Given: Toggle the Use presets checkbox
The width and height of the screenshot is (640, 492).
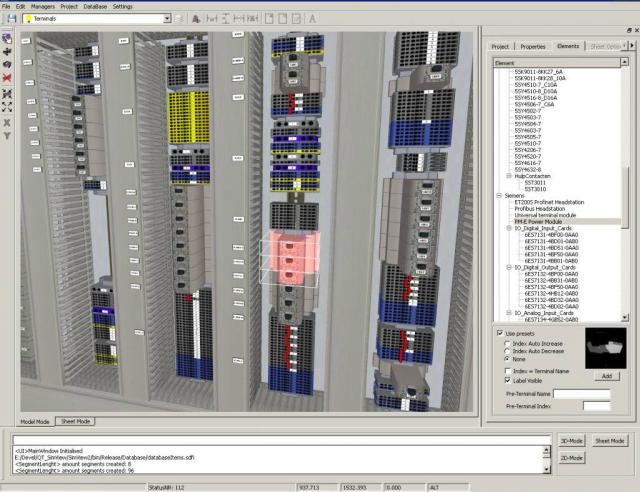Looking at the screenshot, I should [501, 332].
